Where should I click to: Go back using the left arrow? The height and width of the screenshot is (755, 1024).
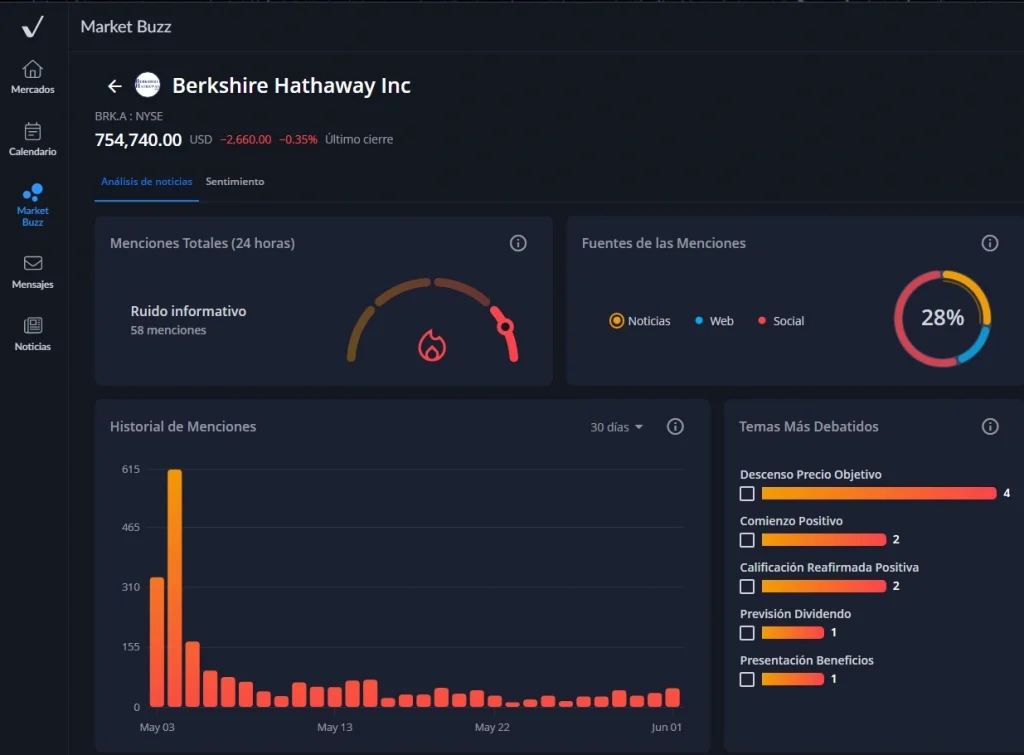(x=115, y=86)
